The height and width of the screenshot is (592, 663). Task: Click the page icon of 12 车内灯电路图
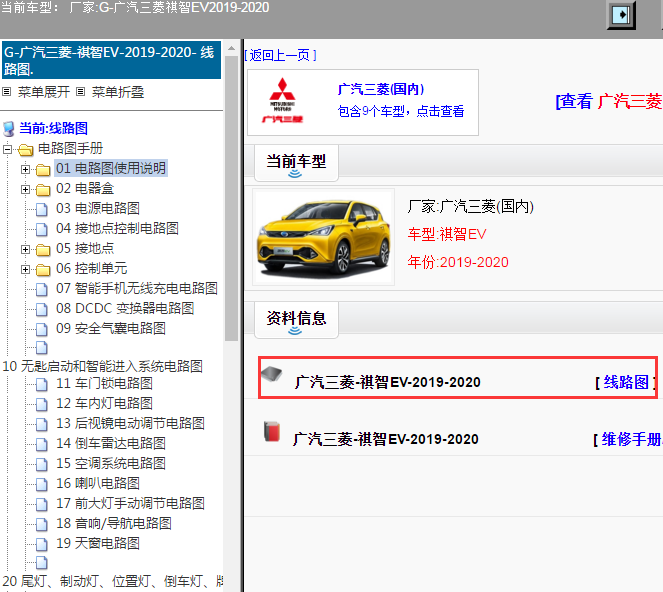[41, 404]
